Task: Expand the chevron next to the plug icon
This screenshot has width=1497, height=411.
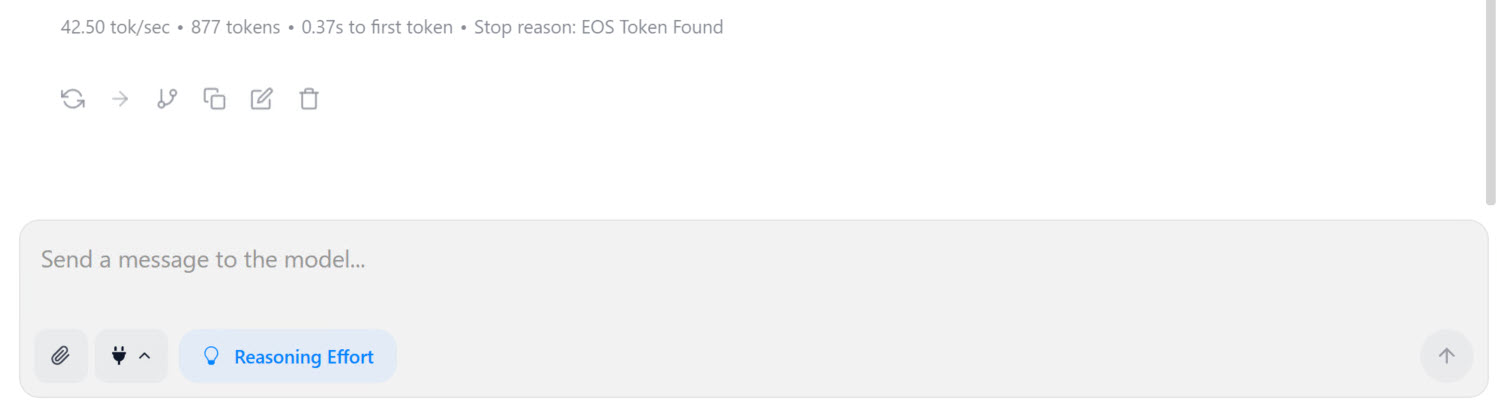Action: [145, 356]
